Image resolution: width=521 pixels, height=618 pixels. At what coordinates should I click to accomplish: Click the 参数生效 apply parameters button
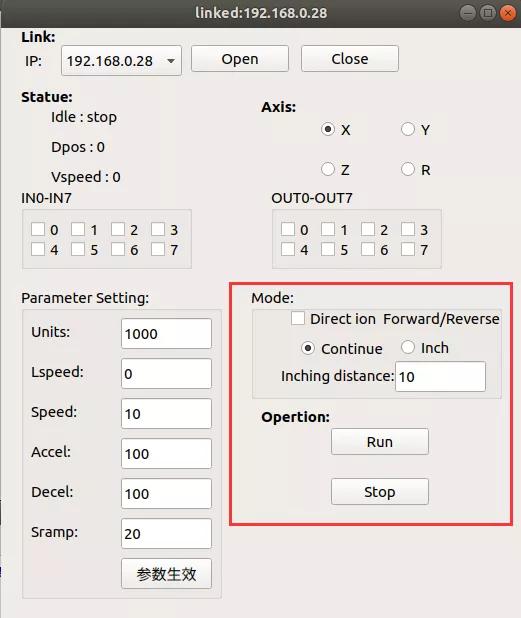pos(166,574)
